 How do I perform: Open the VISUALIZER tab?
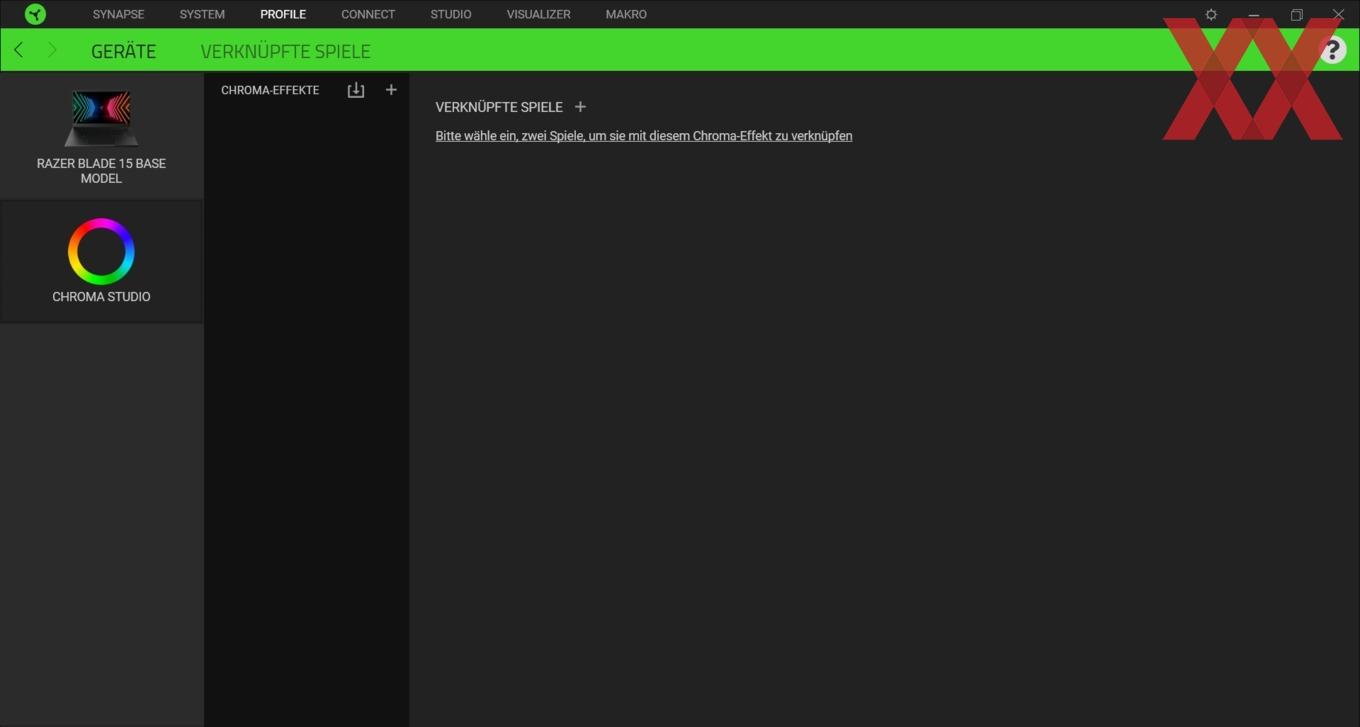point(539,14)
